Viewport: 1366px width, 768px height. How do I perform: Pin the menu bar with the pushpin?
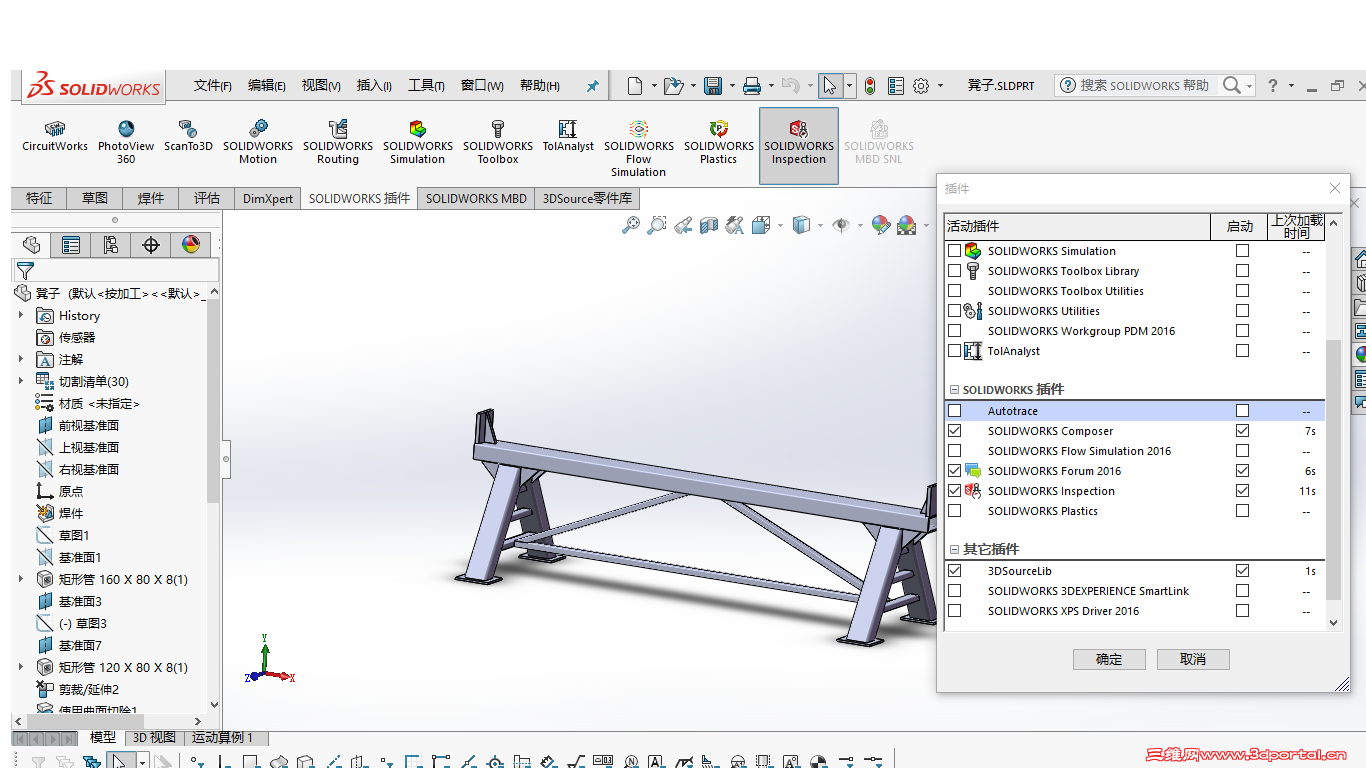click(x=592, y=86)
